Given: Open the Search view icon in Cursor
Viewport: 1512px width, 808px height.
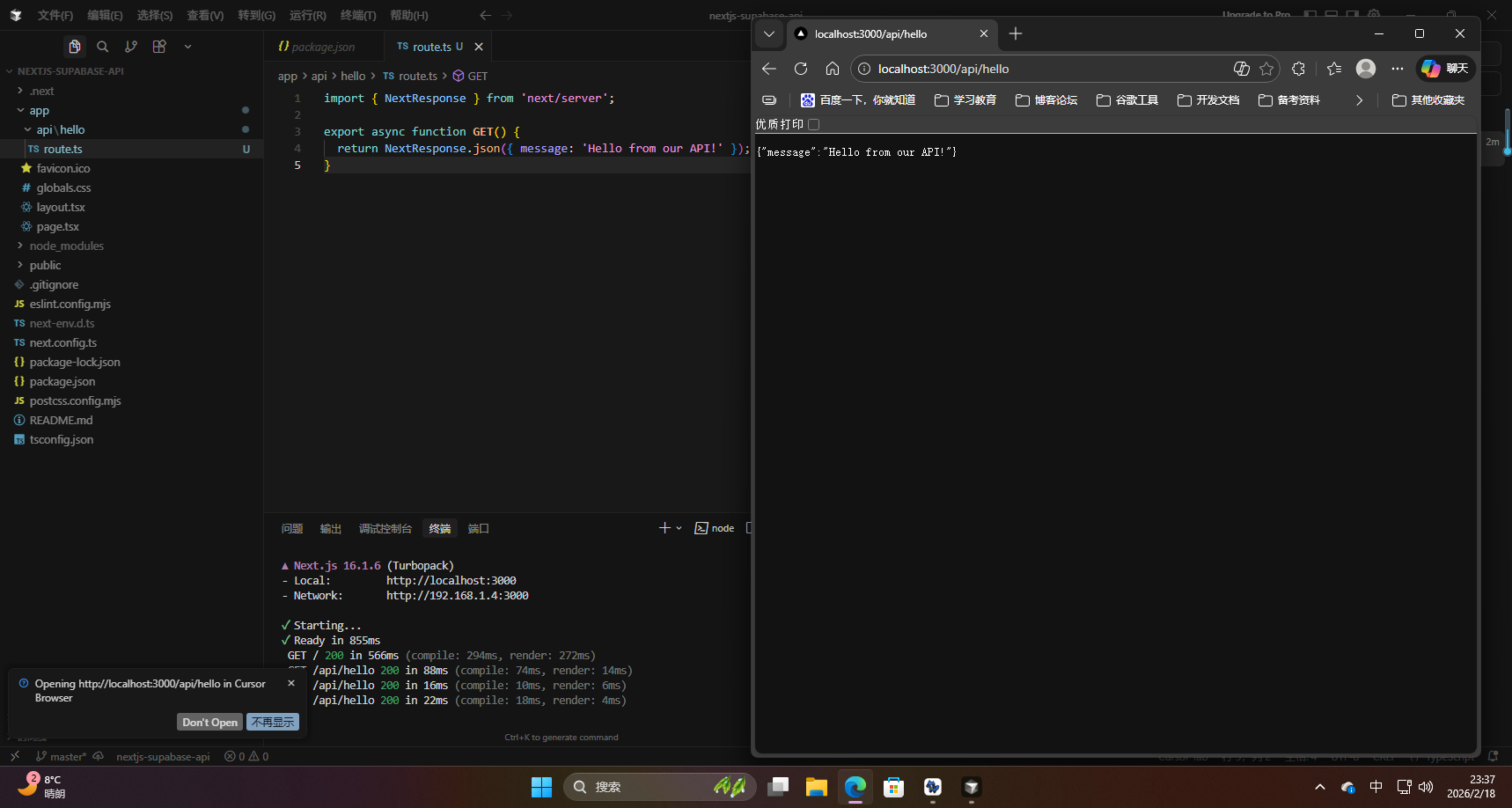Looking at the screenshot, I should 103,47.
